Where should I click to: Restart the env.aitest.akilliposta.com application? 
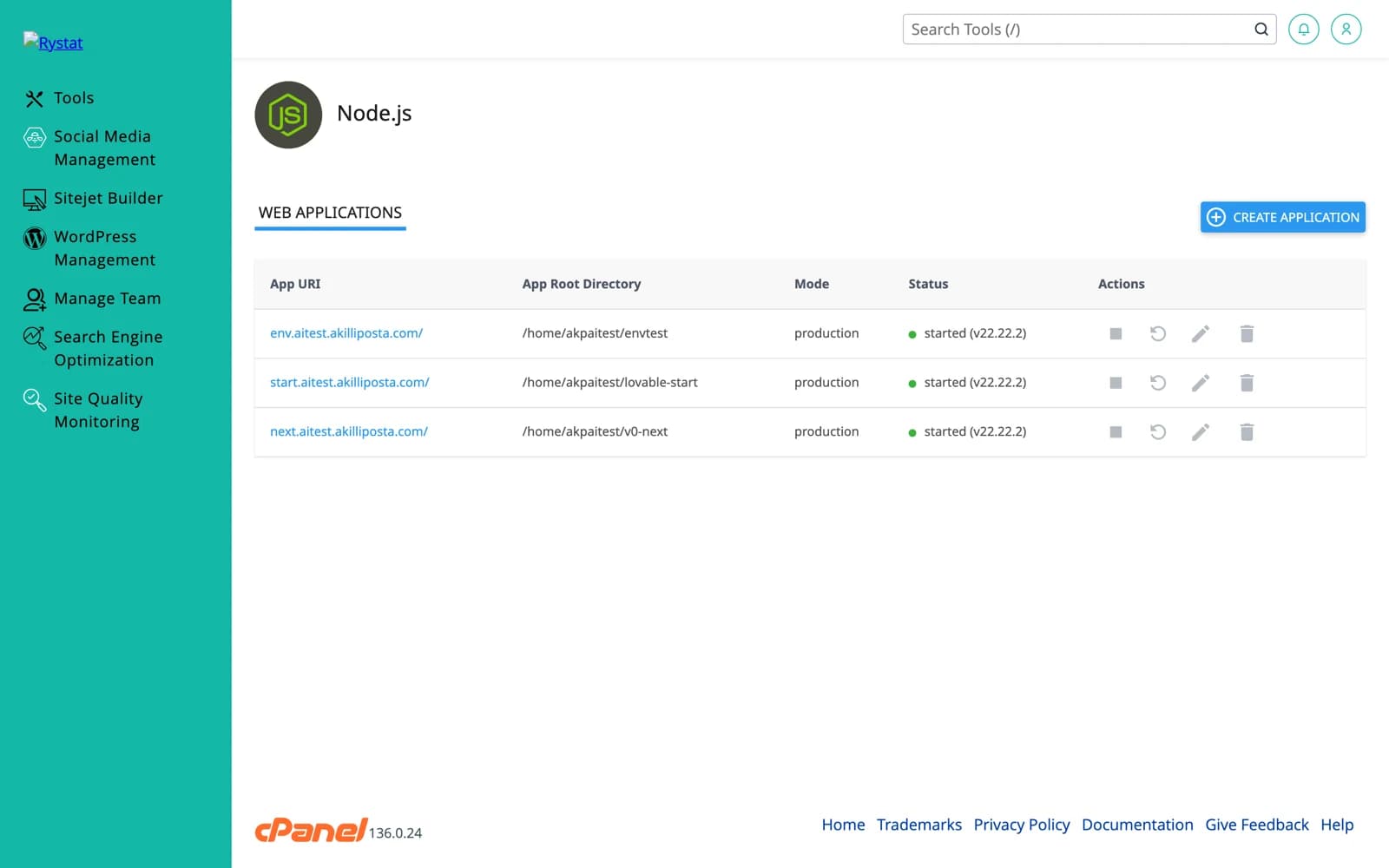click(1158, 334)
